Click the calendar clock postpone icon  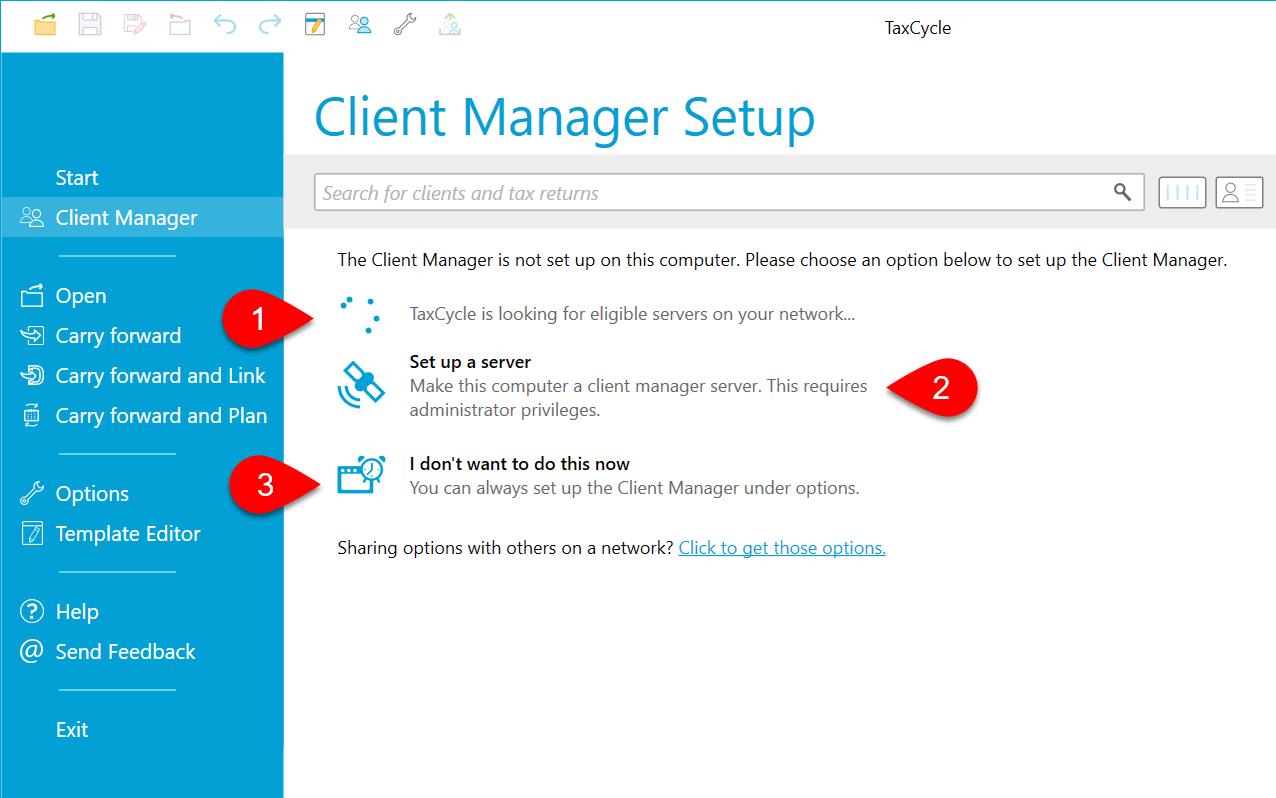361,476
